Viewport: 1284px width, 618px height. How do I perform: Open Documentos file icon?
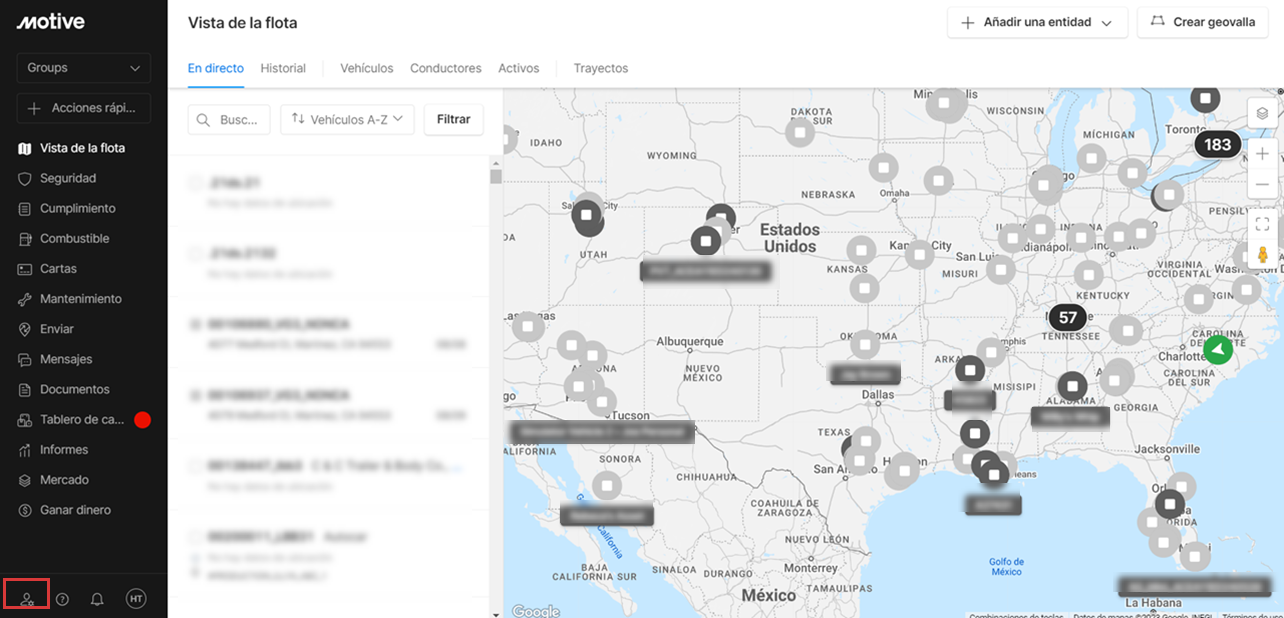pyautogui.click(x=25, y=389)
